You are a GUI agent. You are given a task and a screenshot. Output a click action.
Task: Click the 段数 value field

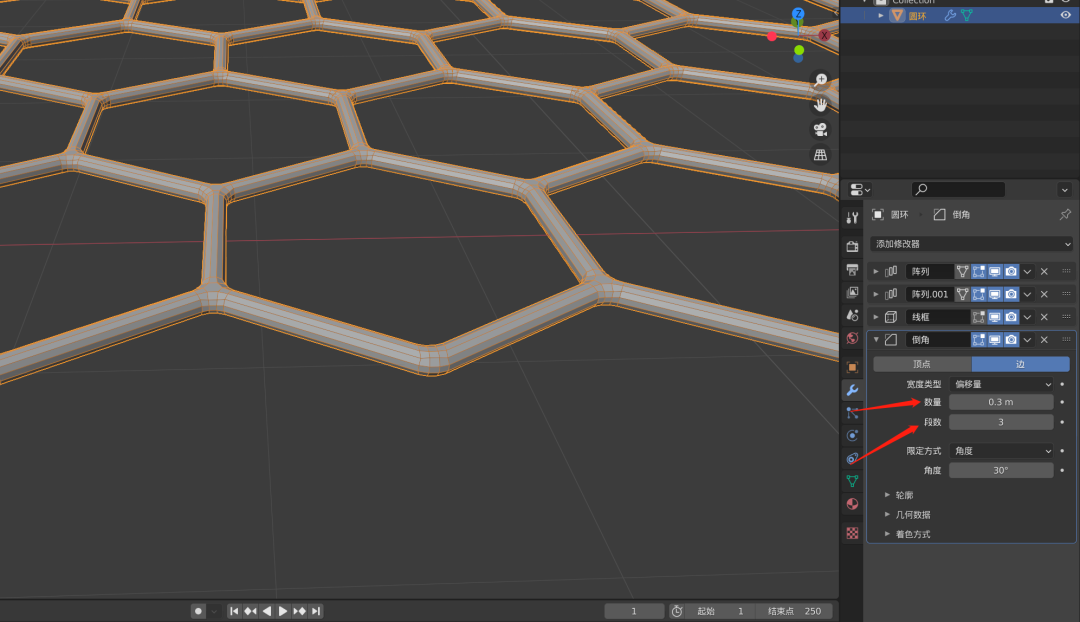(1001, 422)
